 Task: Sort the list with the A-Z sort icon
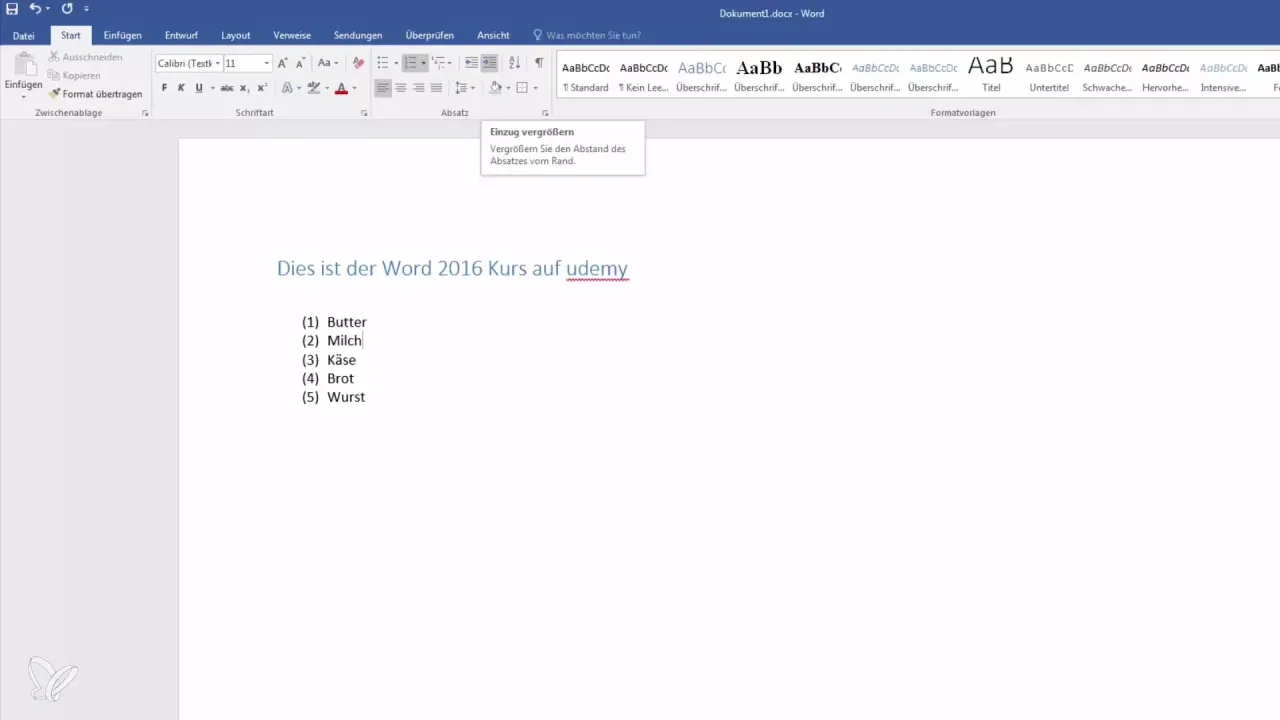(x=514, y=63)
